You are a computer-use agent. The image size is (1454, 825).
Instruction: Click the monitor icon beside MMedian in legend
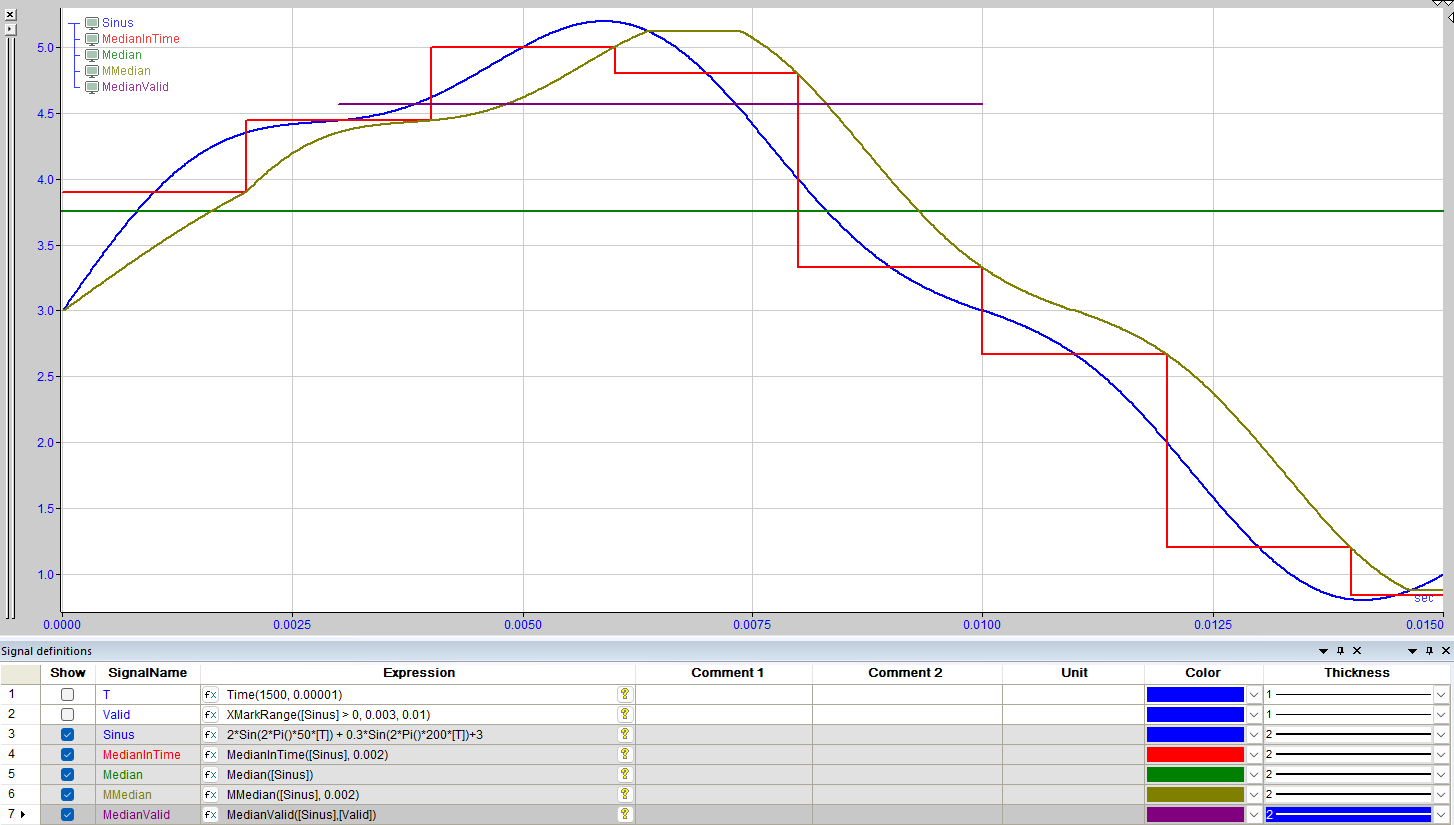click(92, 71)
